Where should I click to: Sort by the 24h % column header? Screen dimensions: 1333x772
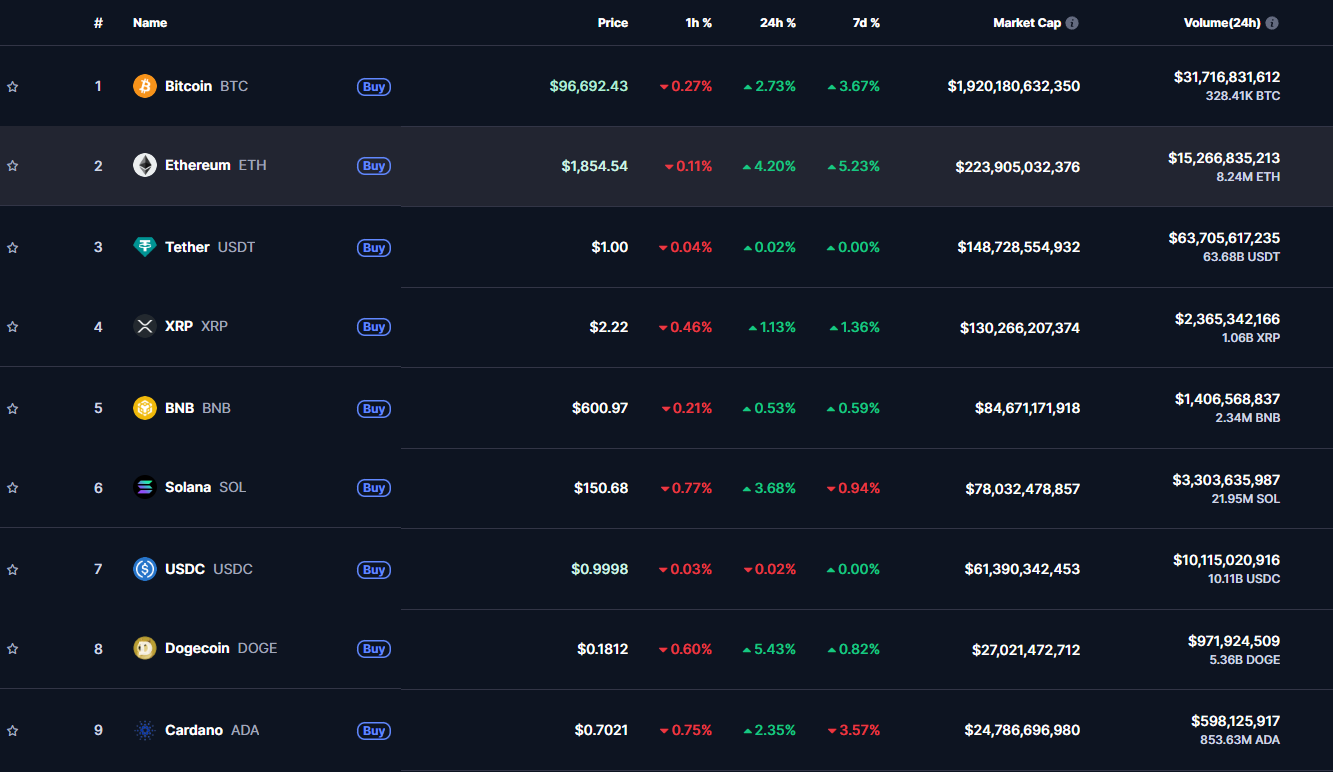(x=778, y=23)
